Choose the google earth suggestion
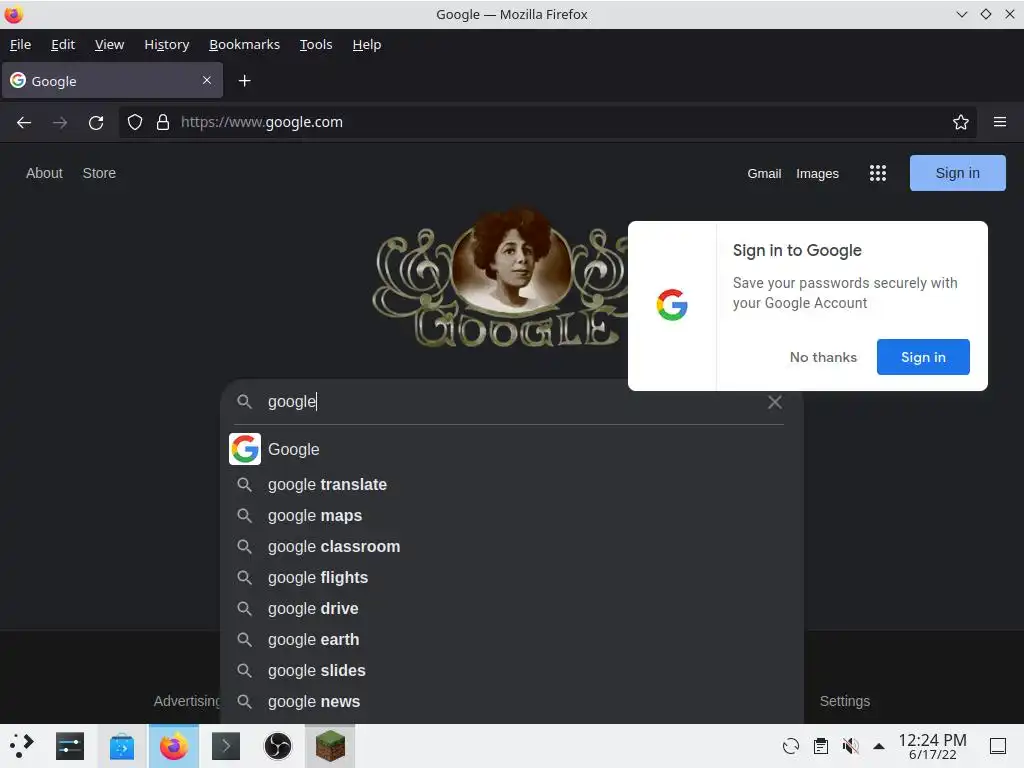Screen dimensions: 1024x768 pyautogui.click(x=512, y=639)
